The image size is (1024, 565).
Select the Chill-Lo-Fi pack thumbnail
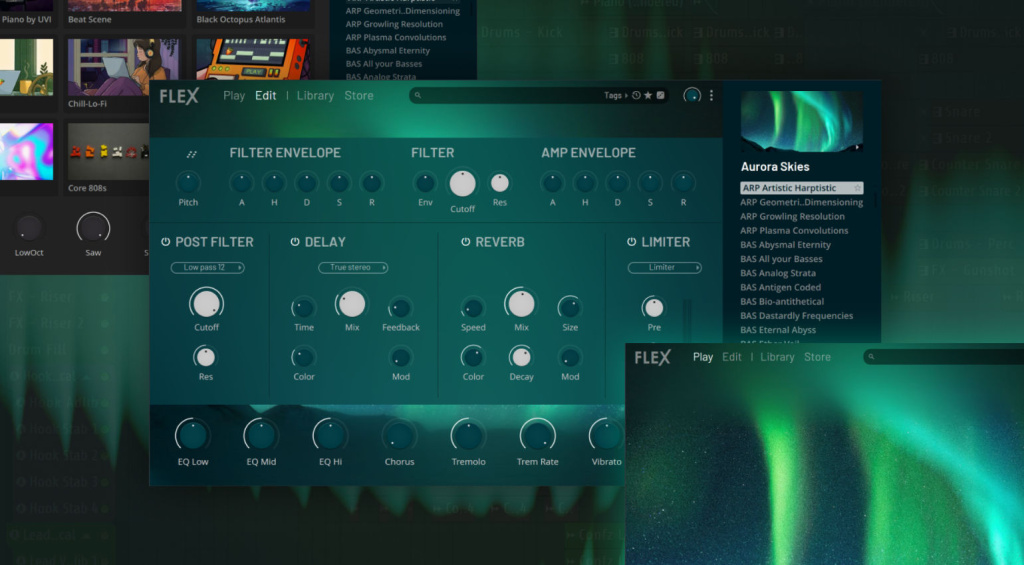coord(123,67)
